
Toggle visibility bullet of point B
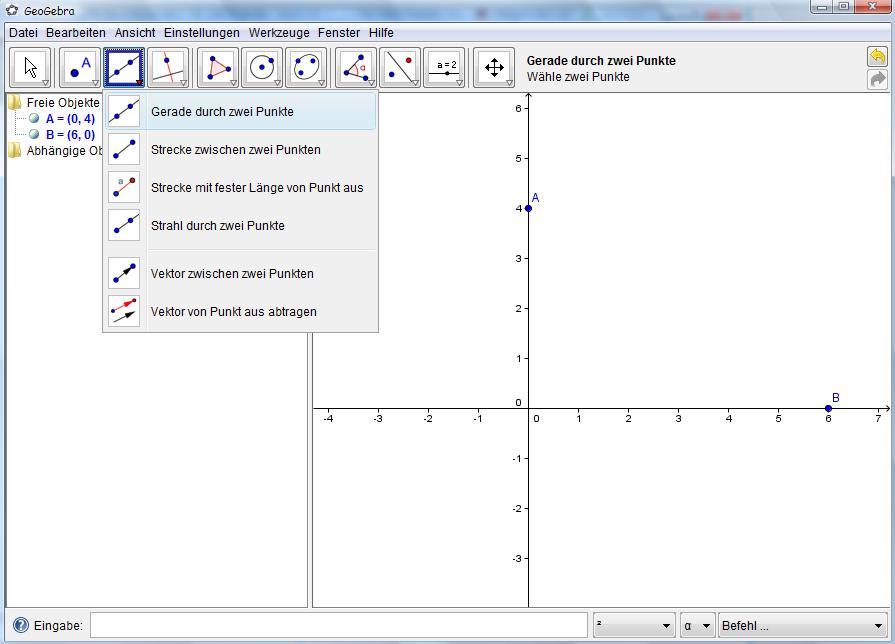(x=34, y=134)
